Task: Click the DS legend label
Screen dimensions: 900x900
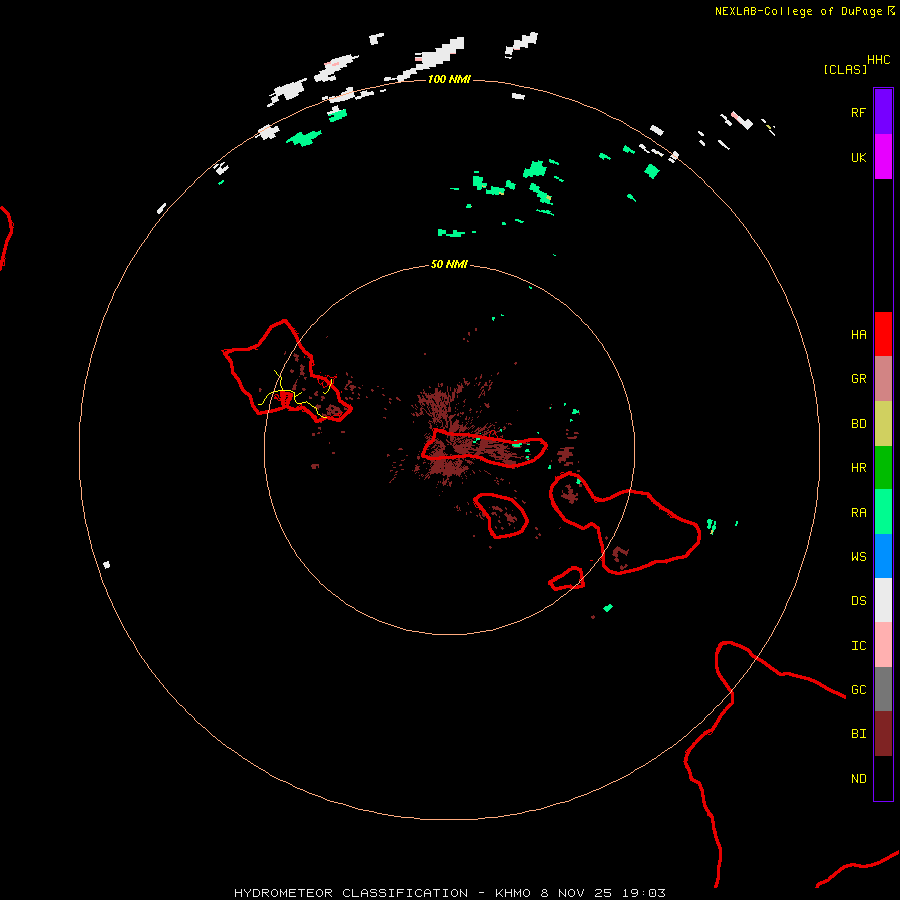Action: click(x=858, y=600)
